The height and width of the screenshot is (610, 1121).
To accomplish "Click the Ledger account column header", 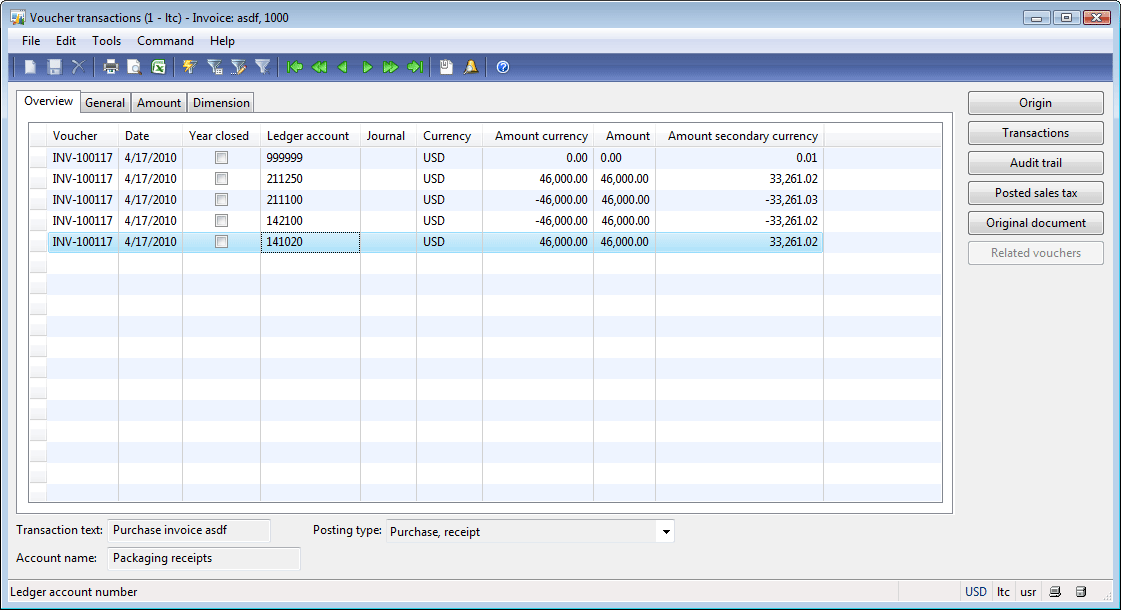I will click(x=310, y=136).
